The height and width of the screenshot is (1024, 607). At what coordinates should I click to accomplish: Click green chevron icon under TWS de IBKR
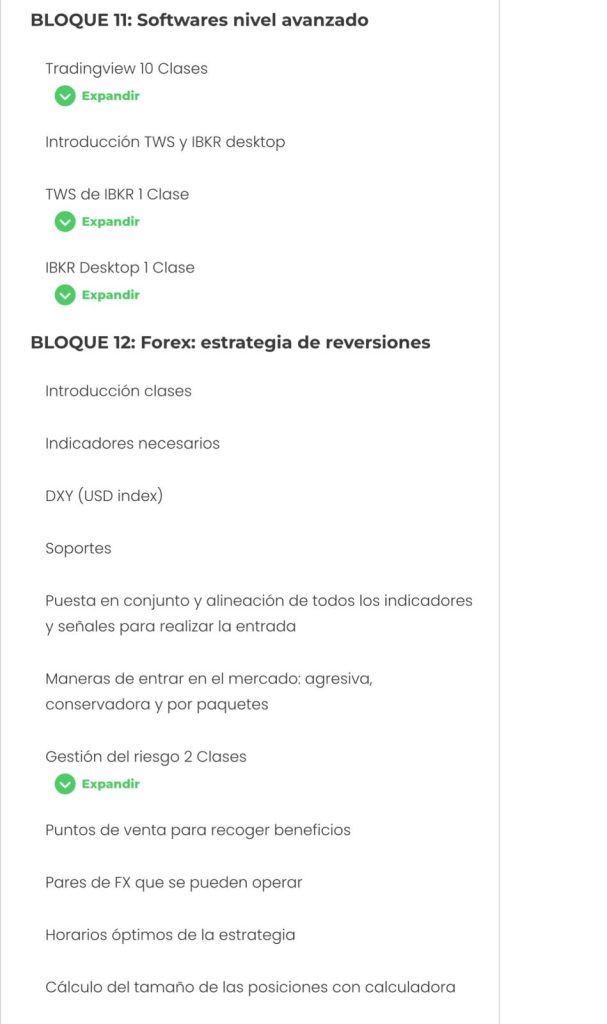click(x=65, y=222)
